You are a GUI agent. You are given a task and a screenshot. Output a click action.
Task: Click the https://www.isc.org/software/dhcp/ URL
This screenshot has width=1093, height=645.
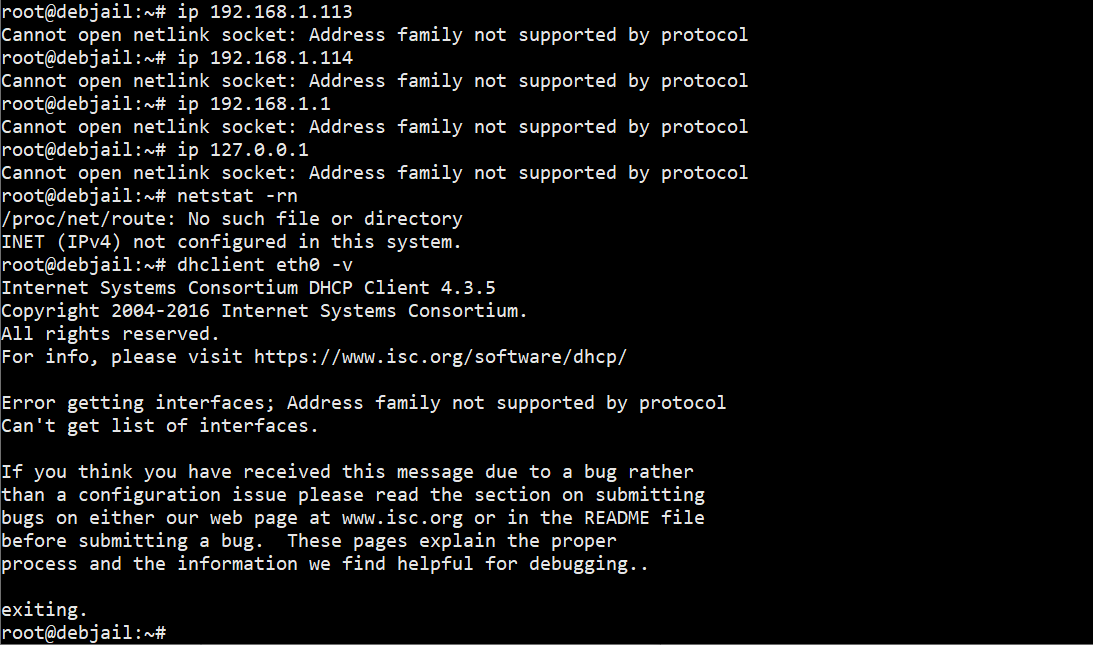441,357
